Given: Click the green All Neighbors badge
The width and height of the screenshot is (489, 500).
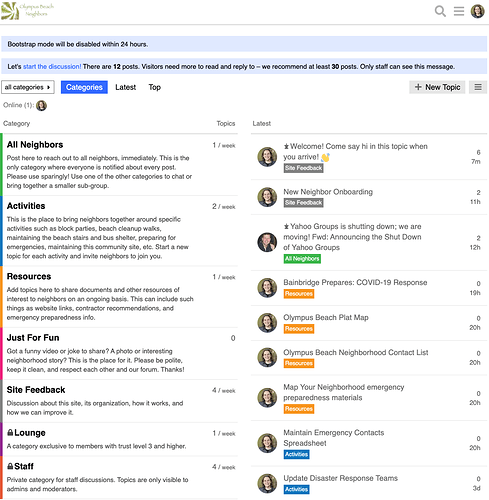Looking at the screenshot, I should pos(302,259).
